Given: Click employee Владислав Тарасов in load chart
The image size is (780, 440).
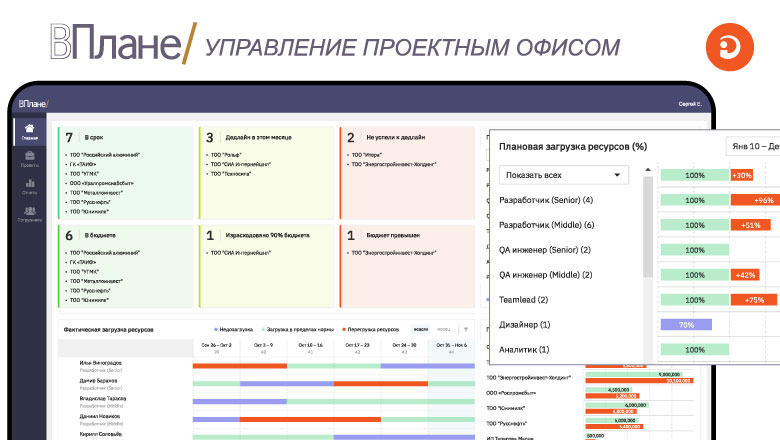Looking at the screenshot, I should coord(102,398).
